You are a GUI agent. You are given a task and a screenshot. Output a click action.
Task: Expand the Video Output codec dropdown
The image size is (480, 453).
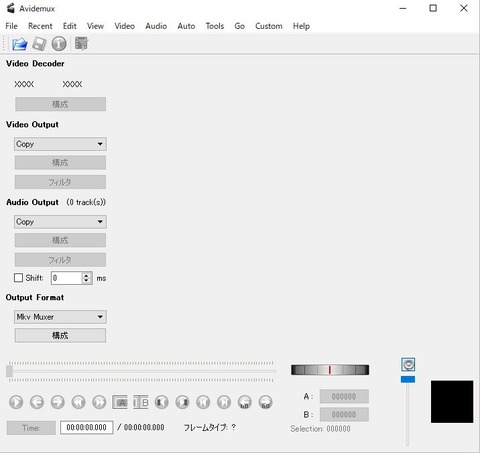coord(60,144)
